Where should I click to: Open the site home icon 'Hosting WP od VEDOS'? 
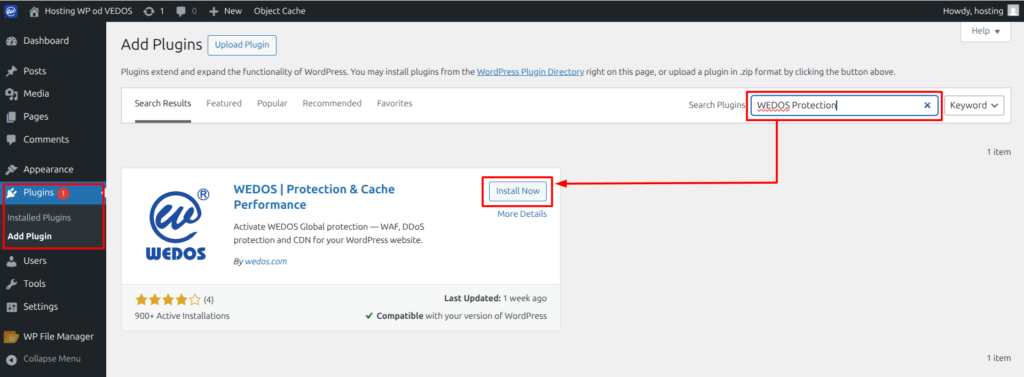[x=35, y=11]
